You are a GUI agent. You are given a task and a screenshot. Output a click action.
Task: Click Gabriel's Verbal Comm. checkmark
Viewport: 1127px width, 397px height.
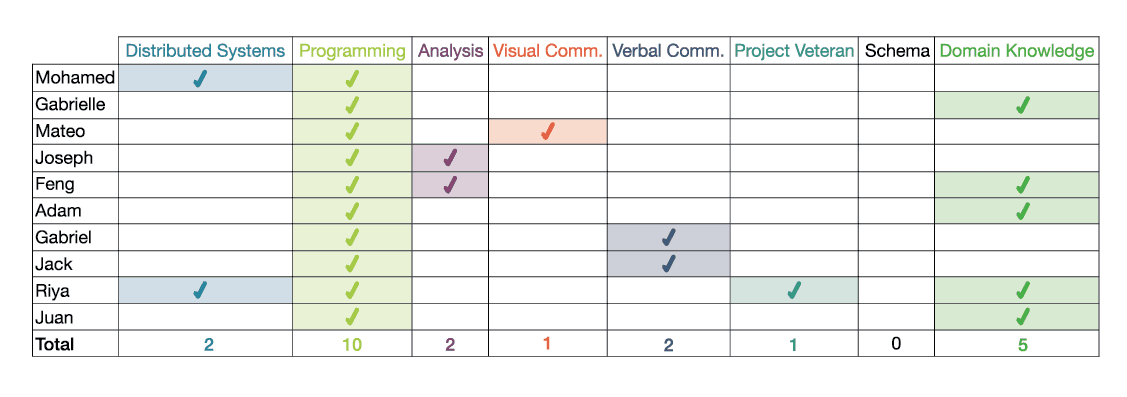669,237
